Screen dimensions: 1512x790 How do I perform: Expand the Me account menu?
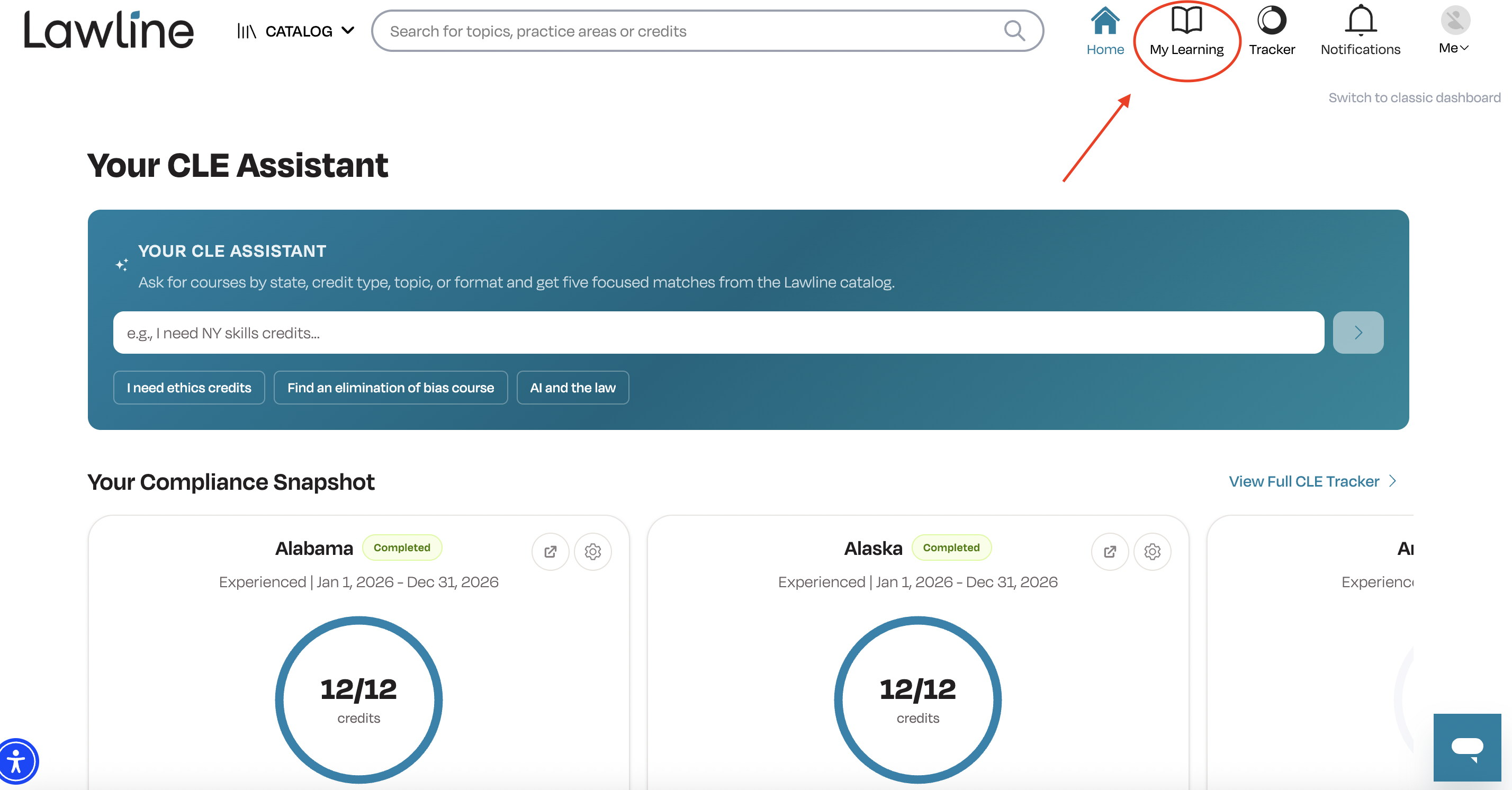click(x=1454, y=48)
